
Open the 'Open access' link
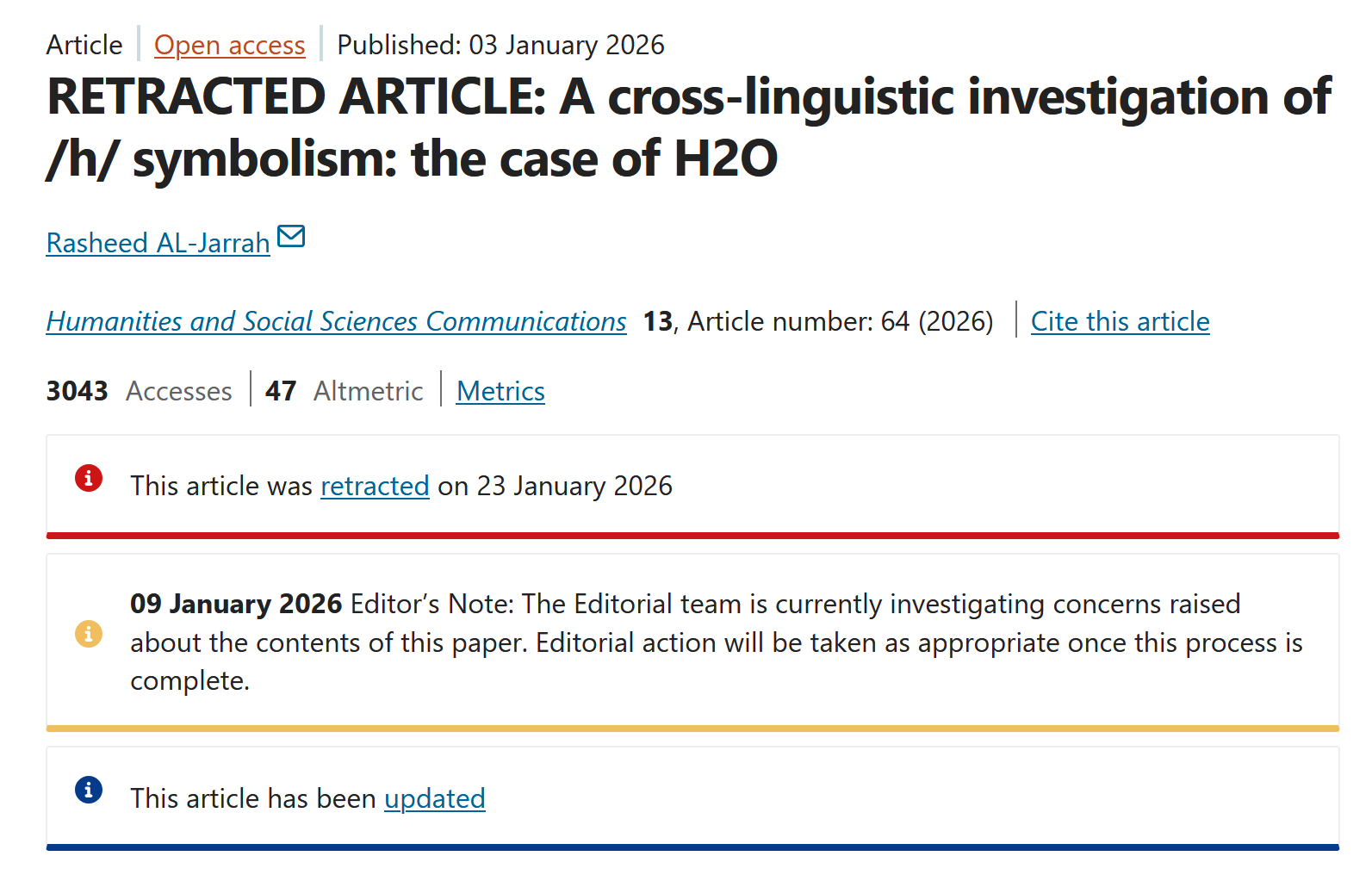[229, 45]
